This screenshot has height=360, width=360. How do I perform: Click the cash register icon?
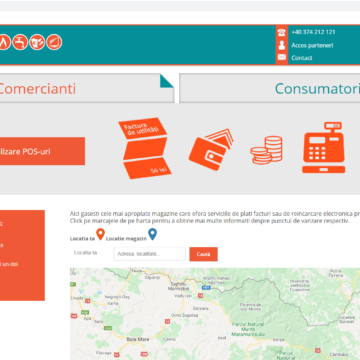323,148
